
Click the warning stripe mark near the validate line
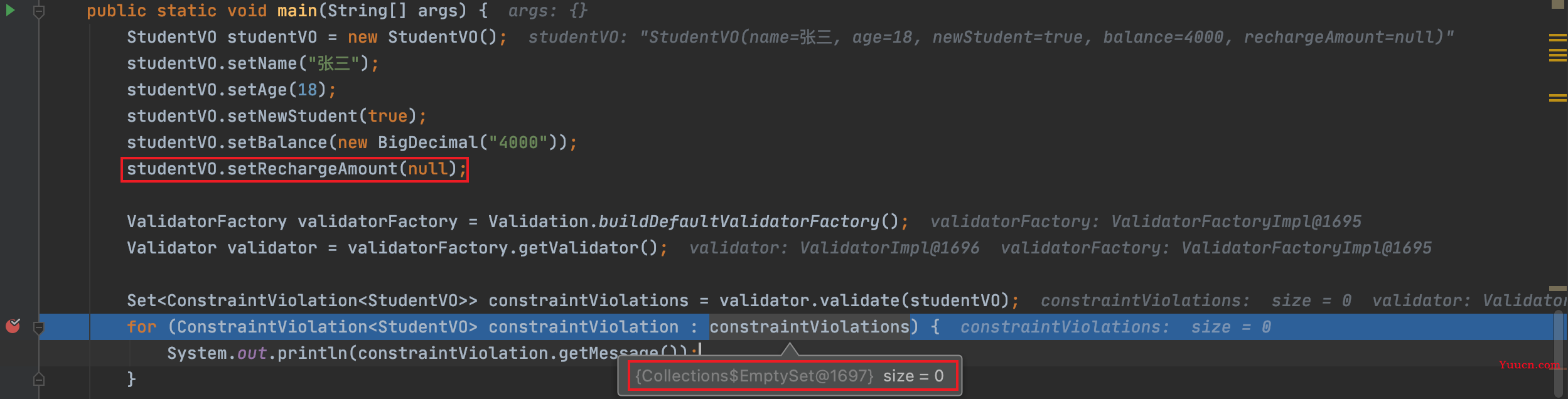(x=1557, y=289)
